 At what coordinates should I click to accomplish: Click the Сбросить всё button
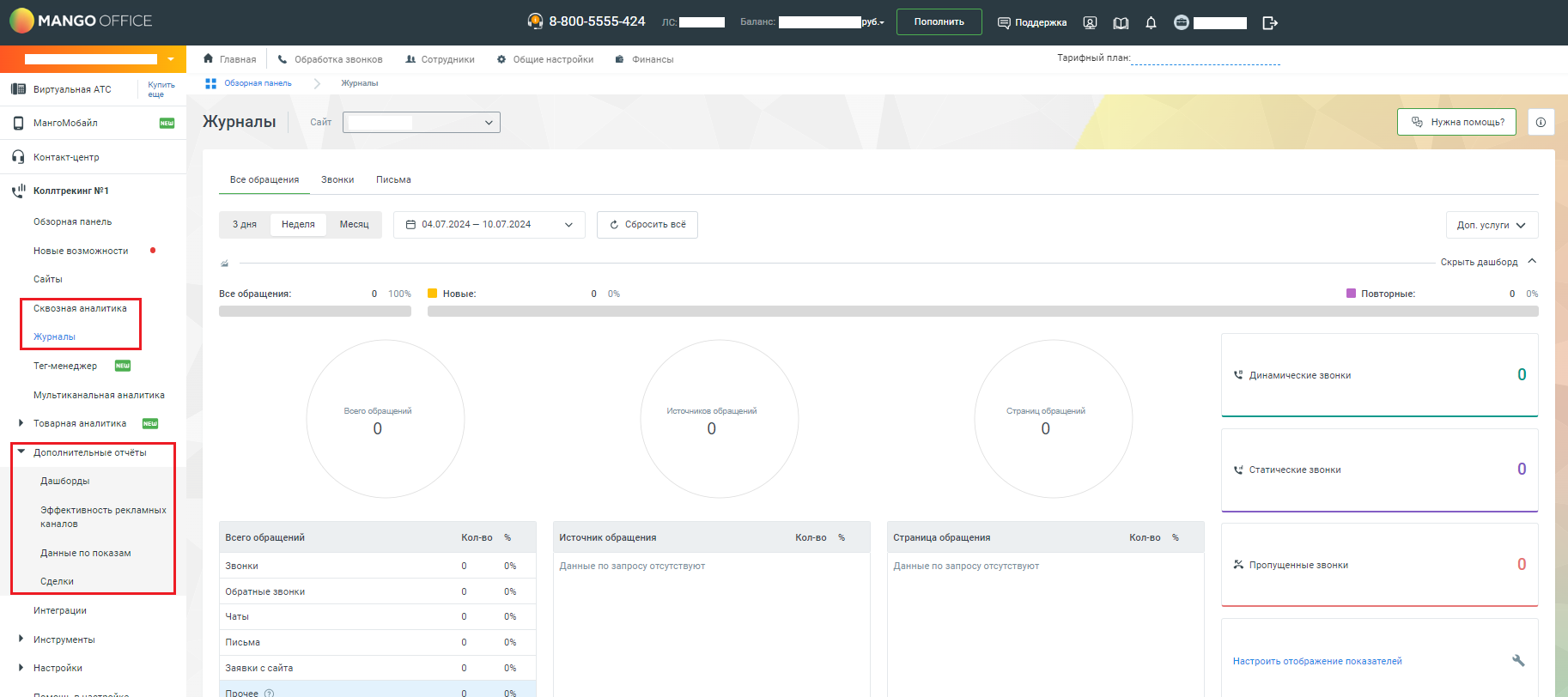click(647, 225)
